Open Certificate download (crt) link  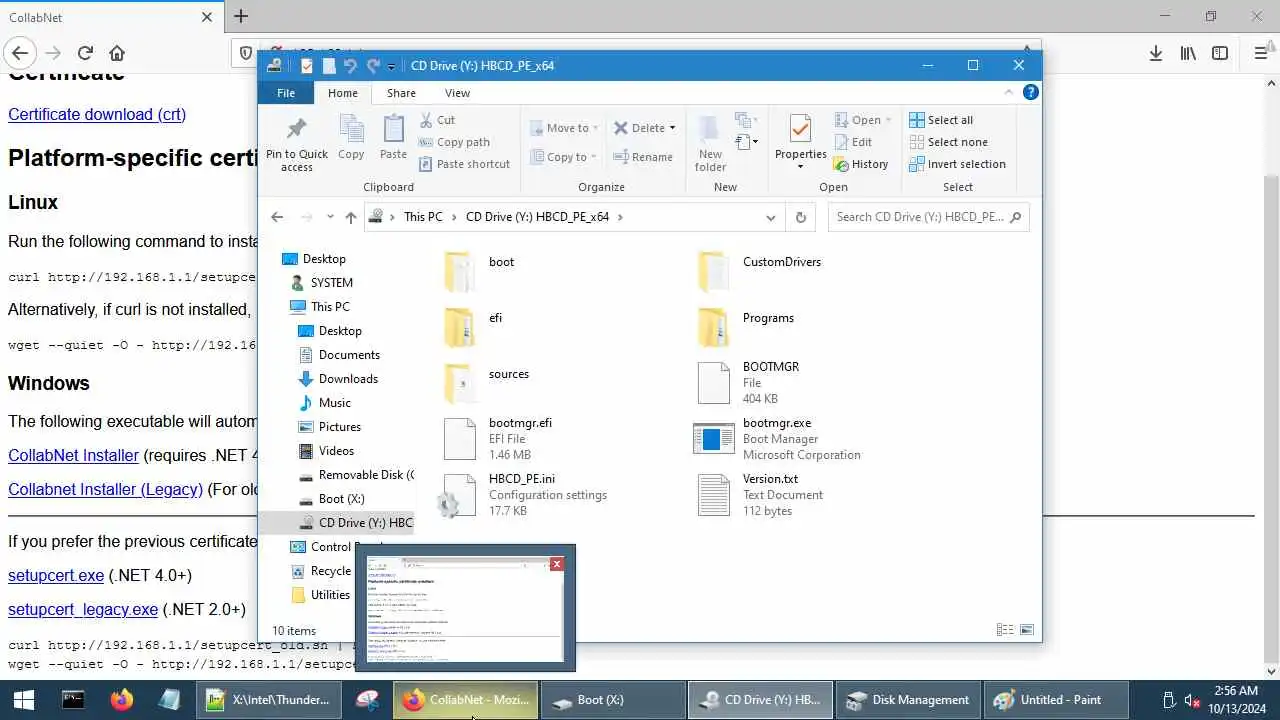(97, 114)
